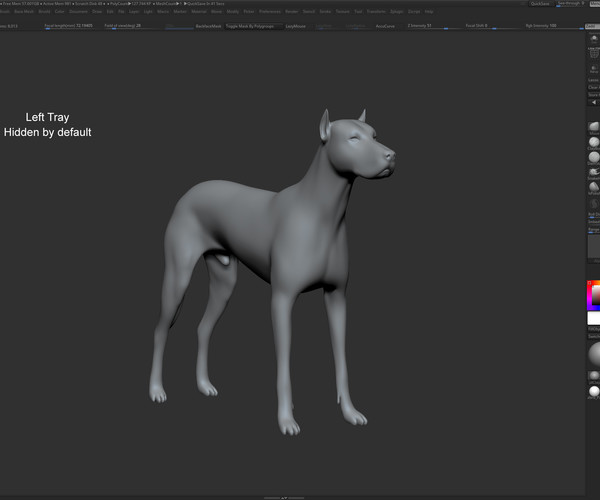
Task: Adjust the See-through slider
Action: [570, 4]
